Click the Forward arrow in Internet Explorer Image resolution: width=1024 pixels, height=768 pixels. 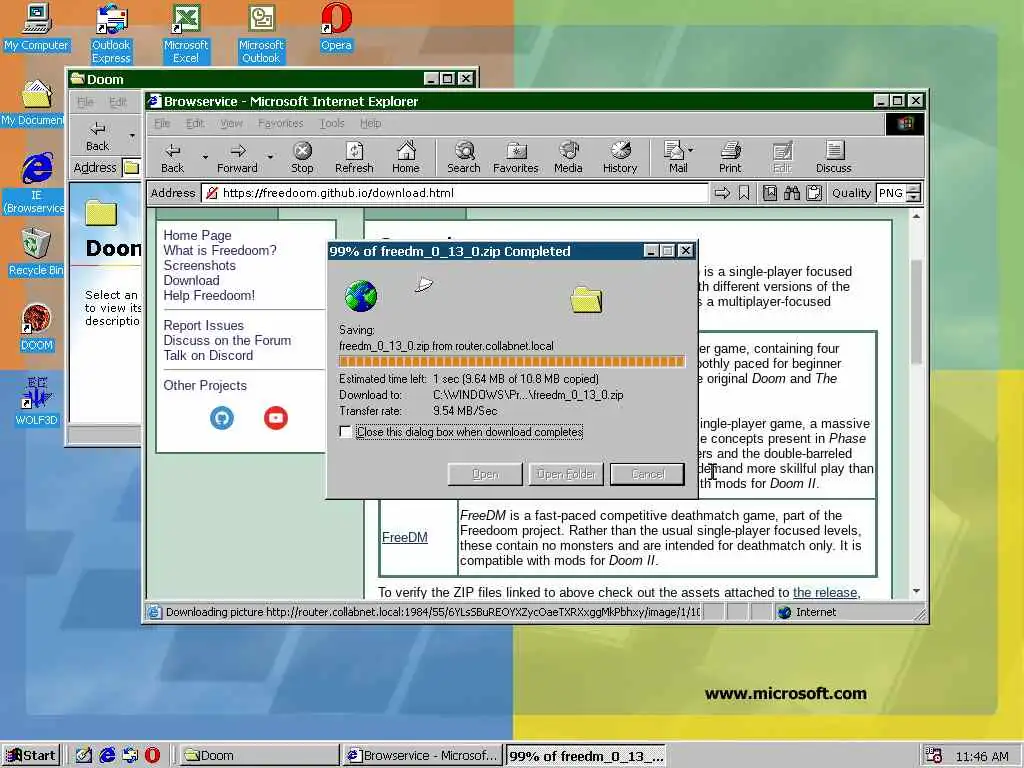tap(237, 157)
